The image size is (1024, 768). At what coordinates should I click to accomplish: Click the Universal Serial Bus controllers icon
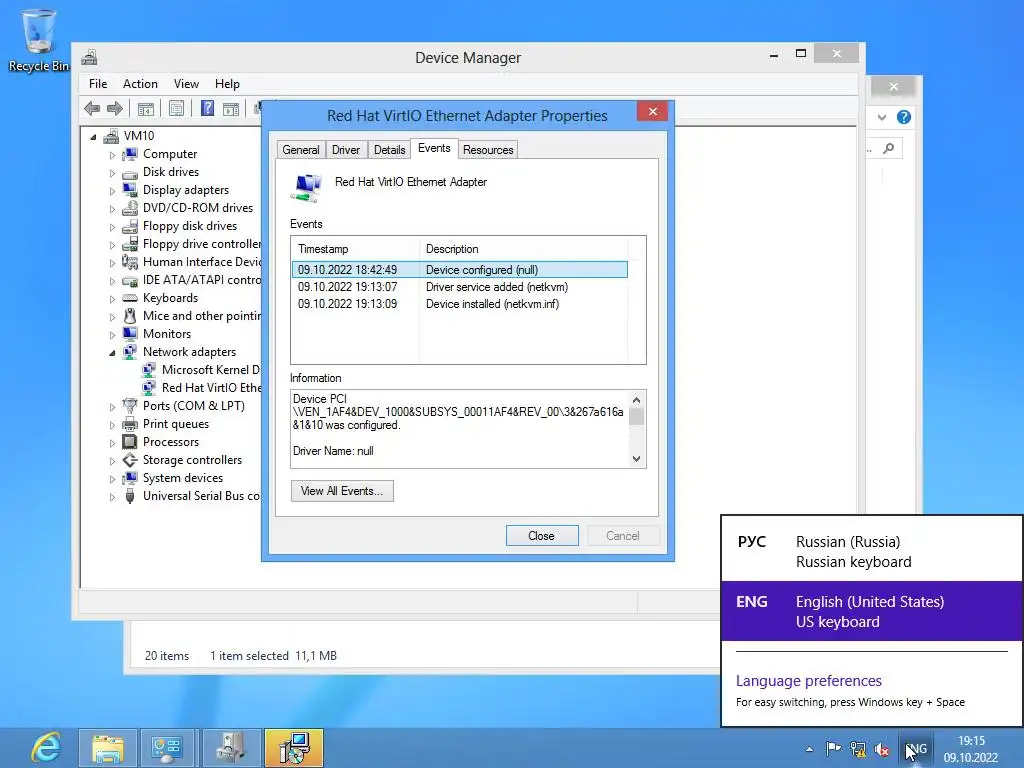pyautogui.click(x=131, y=496)
